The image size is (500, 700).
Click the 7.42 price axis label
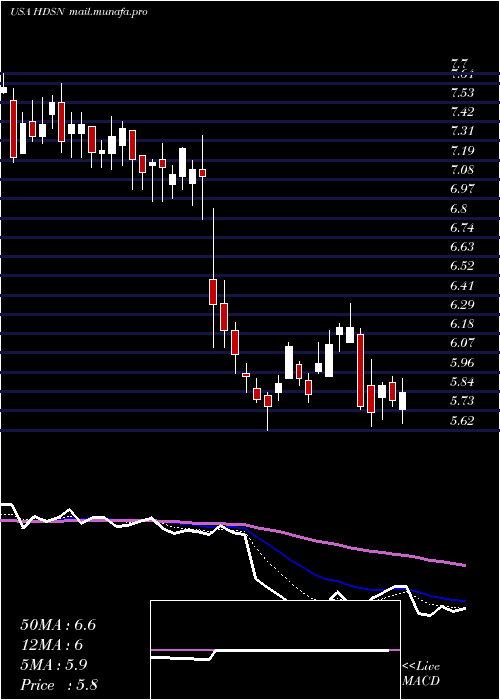pyautogui.click(x=462, y=112)
